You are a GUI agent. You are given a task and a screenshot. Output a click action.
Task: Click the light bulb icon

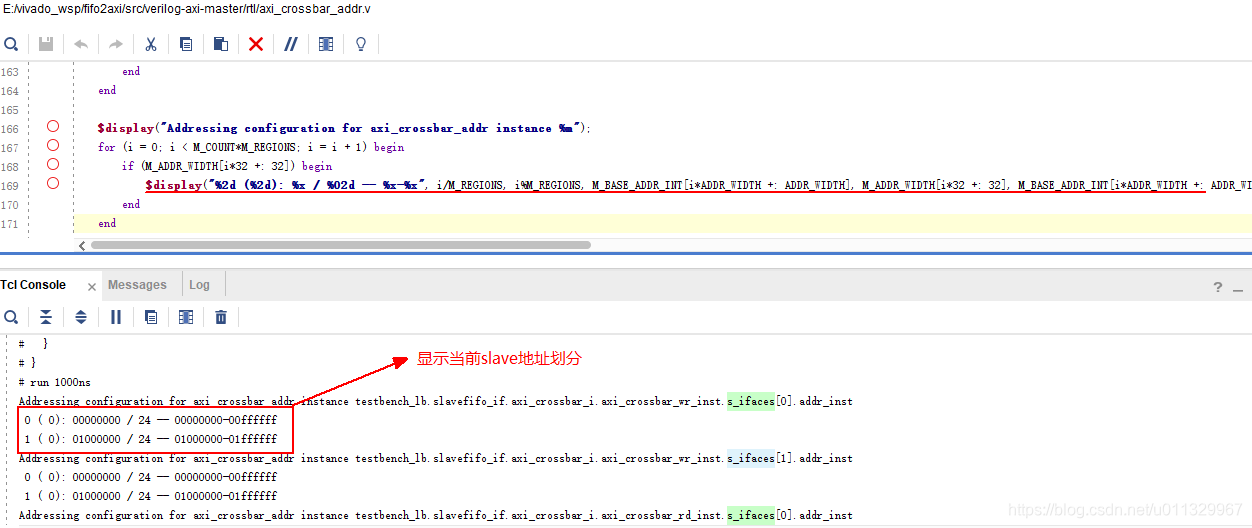pos(361,44)
